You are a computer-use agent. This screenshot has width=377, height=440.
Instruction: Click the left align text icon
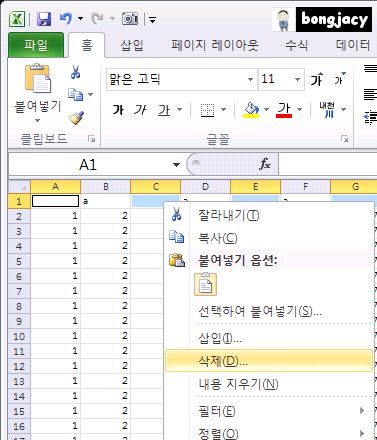coord(370,94)
